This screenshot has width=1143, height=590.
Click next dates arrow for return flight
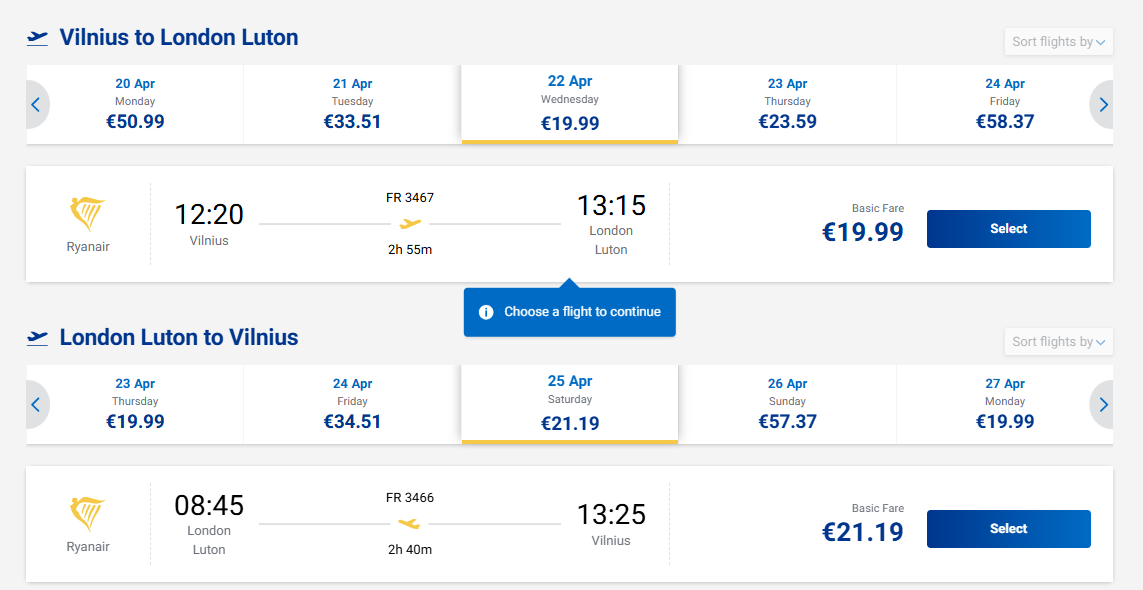pos(1103,404)
